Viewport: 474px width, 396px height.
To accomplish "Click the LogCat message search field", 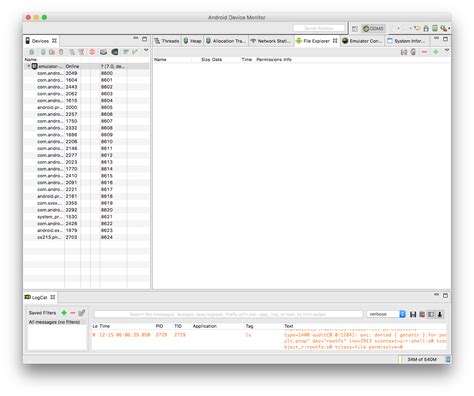I will 228,314.
